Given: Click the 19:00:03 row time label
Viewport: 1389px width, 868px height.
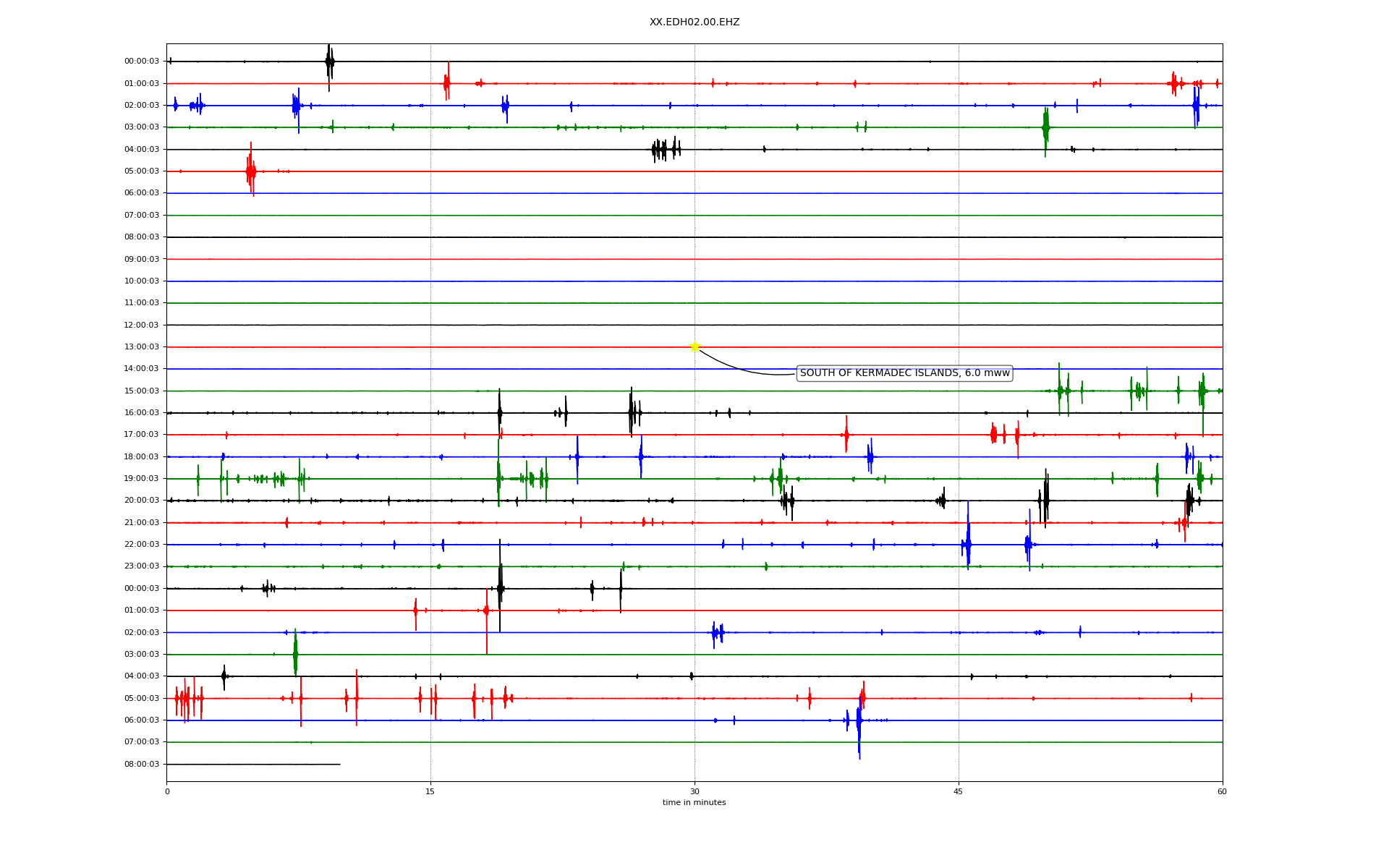Looking at the screenshot, I should 142,479.
